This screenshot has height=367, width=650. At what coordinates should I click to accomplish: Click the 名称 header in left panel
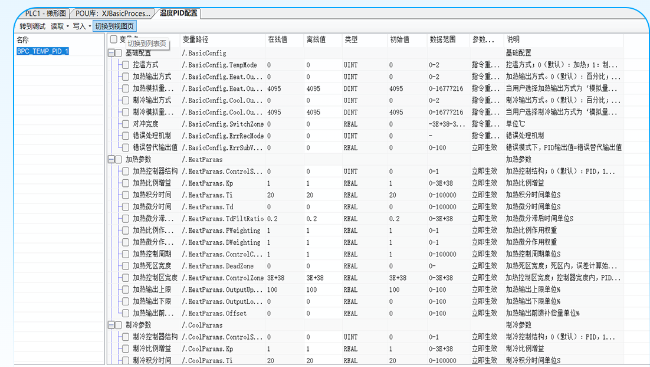(x=23, y=40)
